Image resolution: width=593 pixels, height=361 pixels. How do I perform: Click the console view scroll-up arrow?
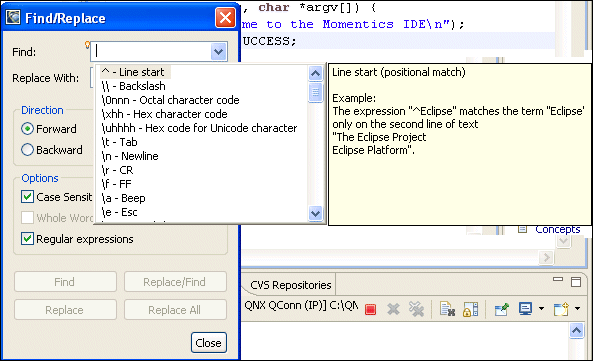tap(576, 331)
